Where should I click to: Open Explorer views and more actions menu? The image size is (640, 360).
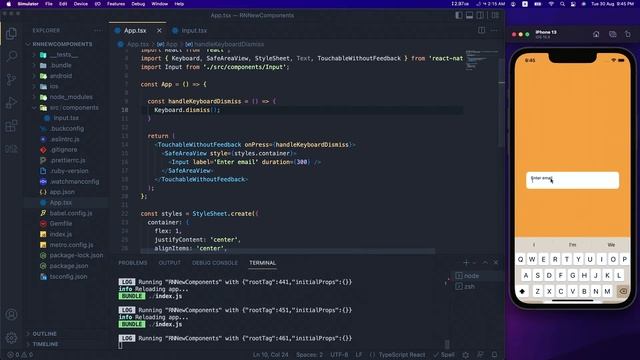tap(98, 31)
